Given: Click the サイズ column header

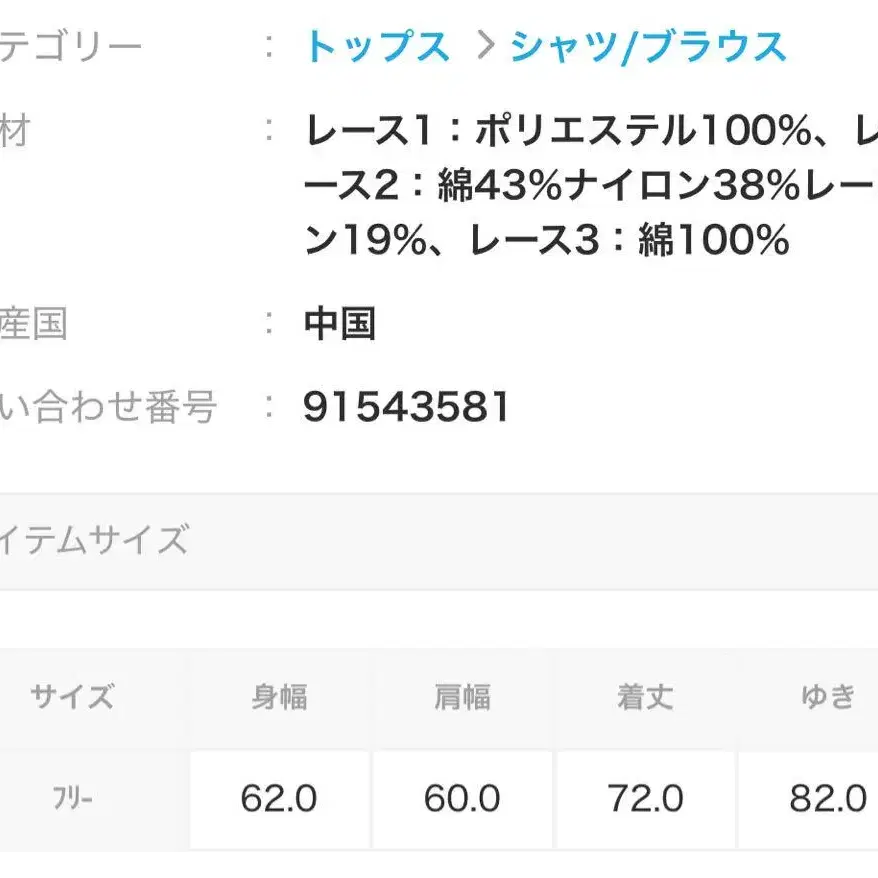Looking at the screenshot, I should (73, 696).
